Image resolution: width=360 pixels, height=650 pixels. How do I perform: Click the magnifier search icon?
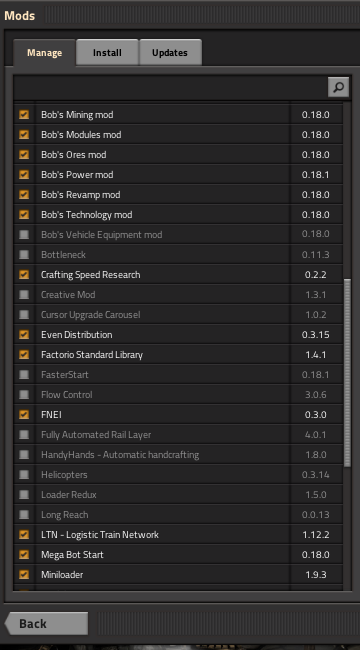tap(338, 87)
